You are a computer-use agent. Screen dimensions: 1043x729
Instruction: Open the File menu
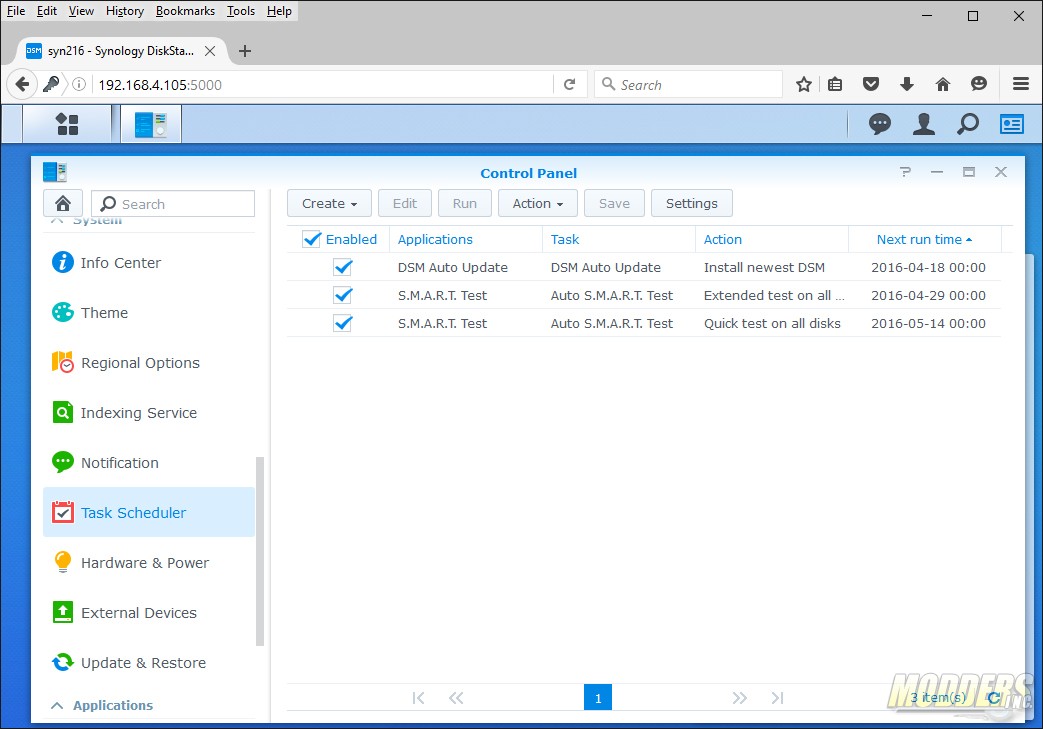pos(16,11)
